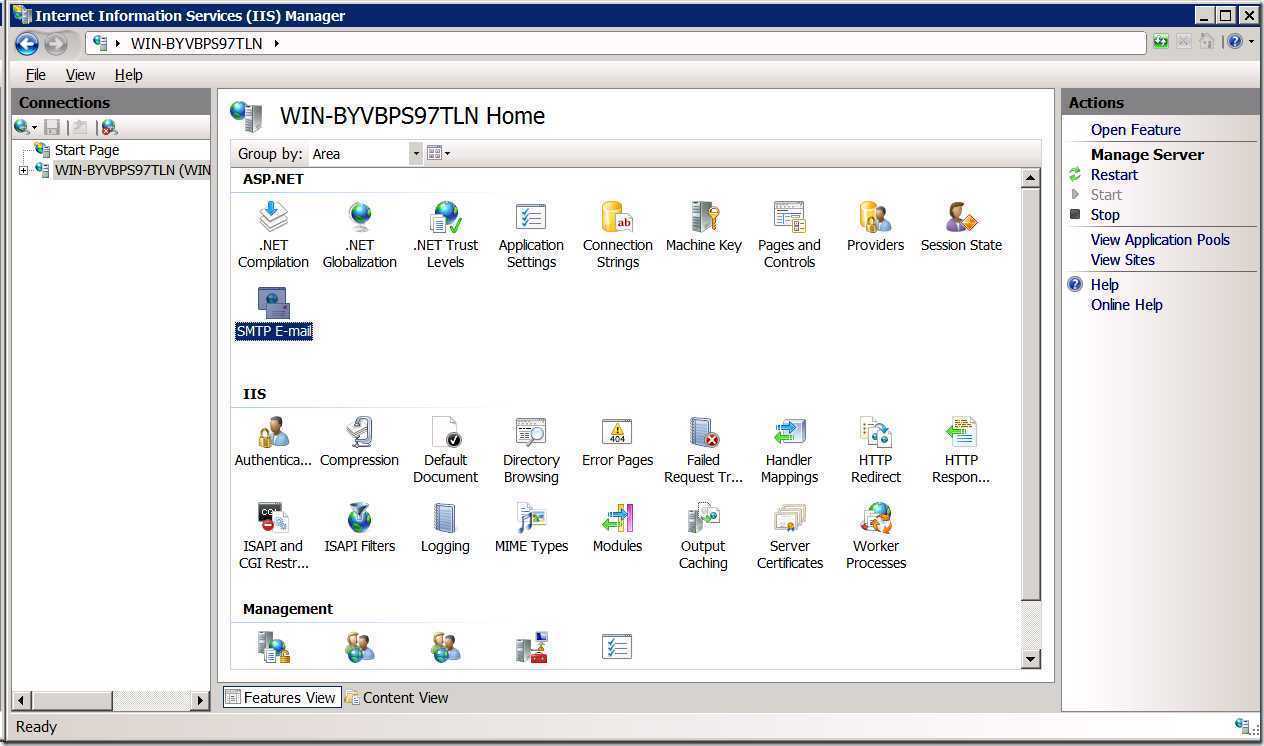Select Start Page in Connections tree
1264x746 pixels.
click(87, 150)
